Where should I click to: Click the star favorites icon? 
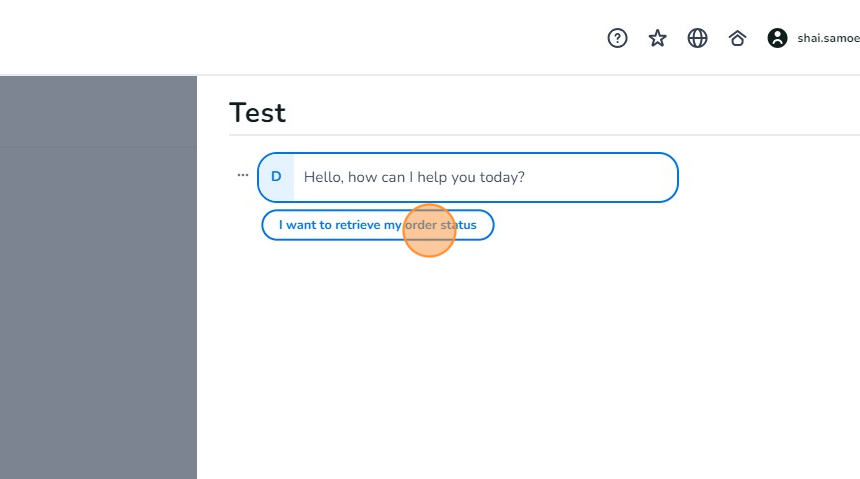click(x=657, y=38)
